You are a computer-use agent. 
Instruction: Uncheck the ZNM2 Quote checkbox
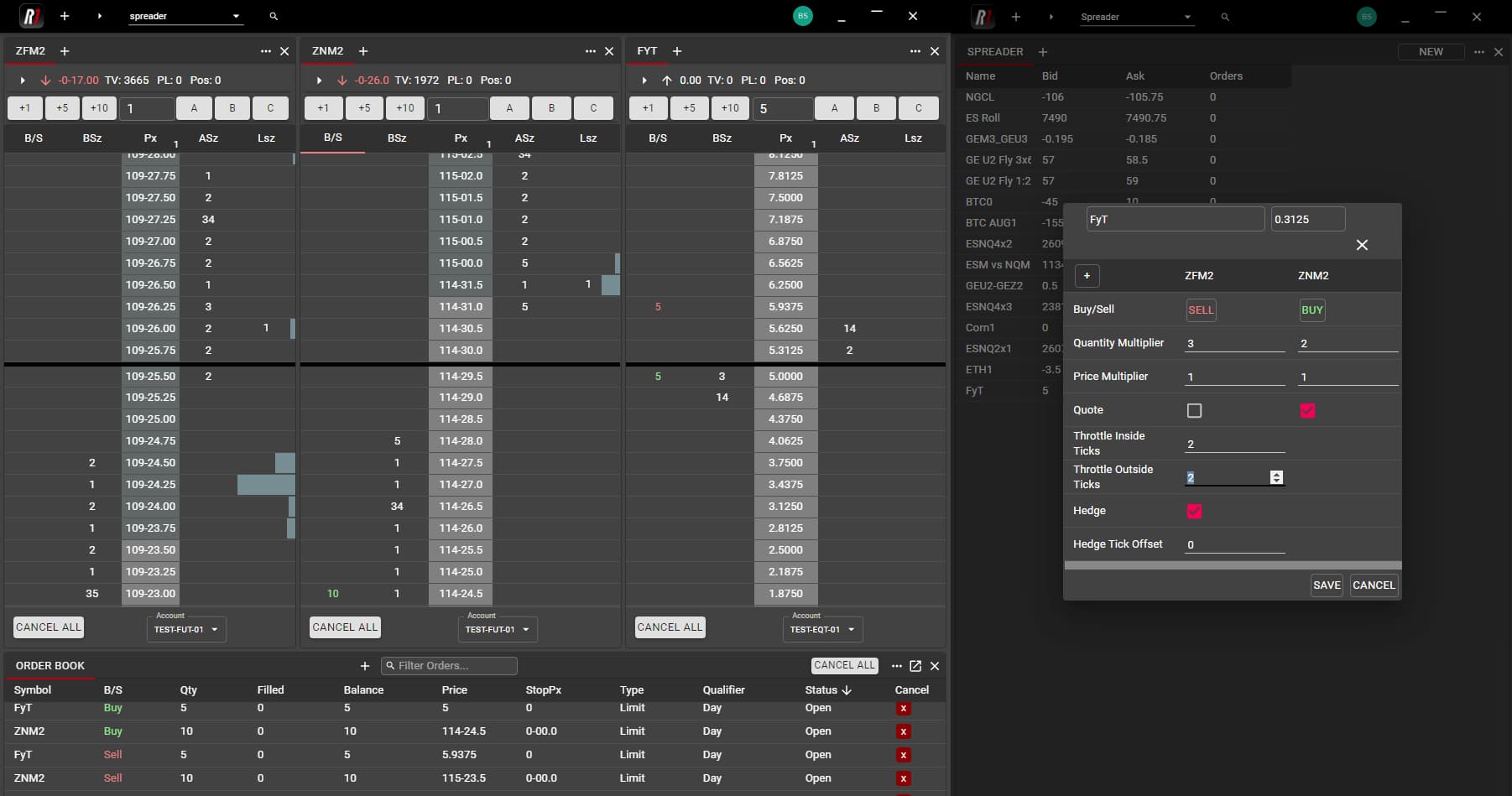[1308, 411]
